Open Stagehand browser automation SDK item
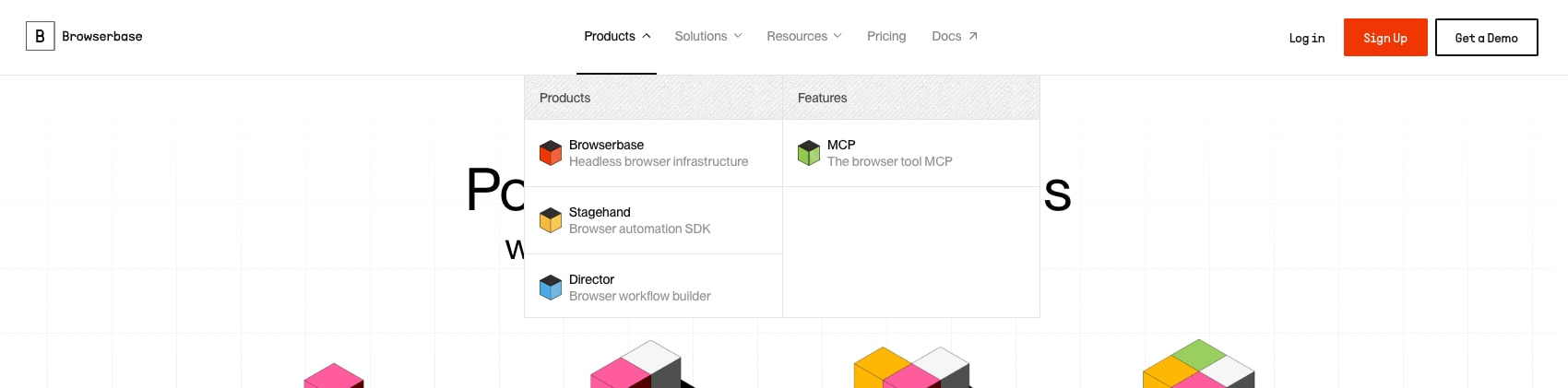The height and width of the screenshot is (388, 1568). [x=653, y=220]
